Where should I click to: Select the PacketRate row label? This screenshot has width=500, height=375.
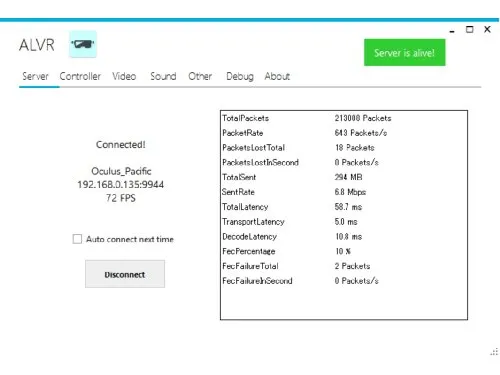coord(243,133)
